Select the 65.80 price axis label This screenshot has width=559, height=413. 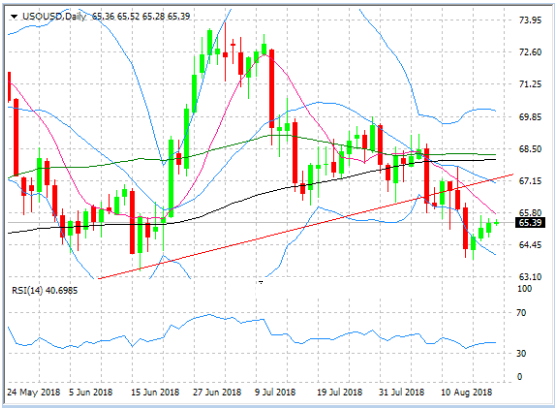coord(530,213)
